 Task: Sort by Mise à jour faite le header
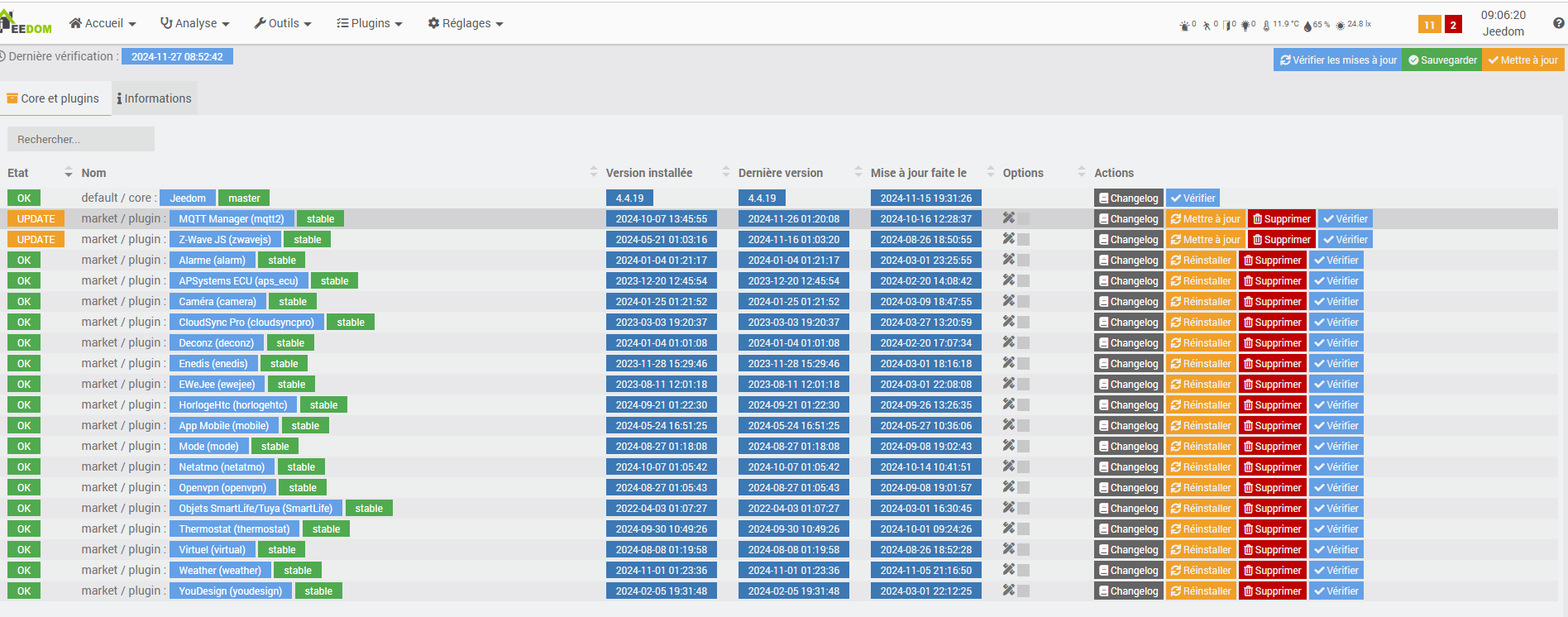(x=932, y=173)
